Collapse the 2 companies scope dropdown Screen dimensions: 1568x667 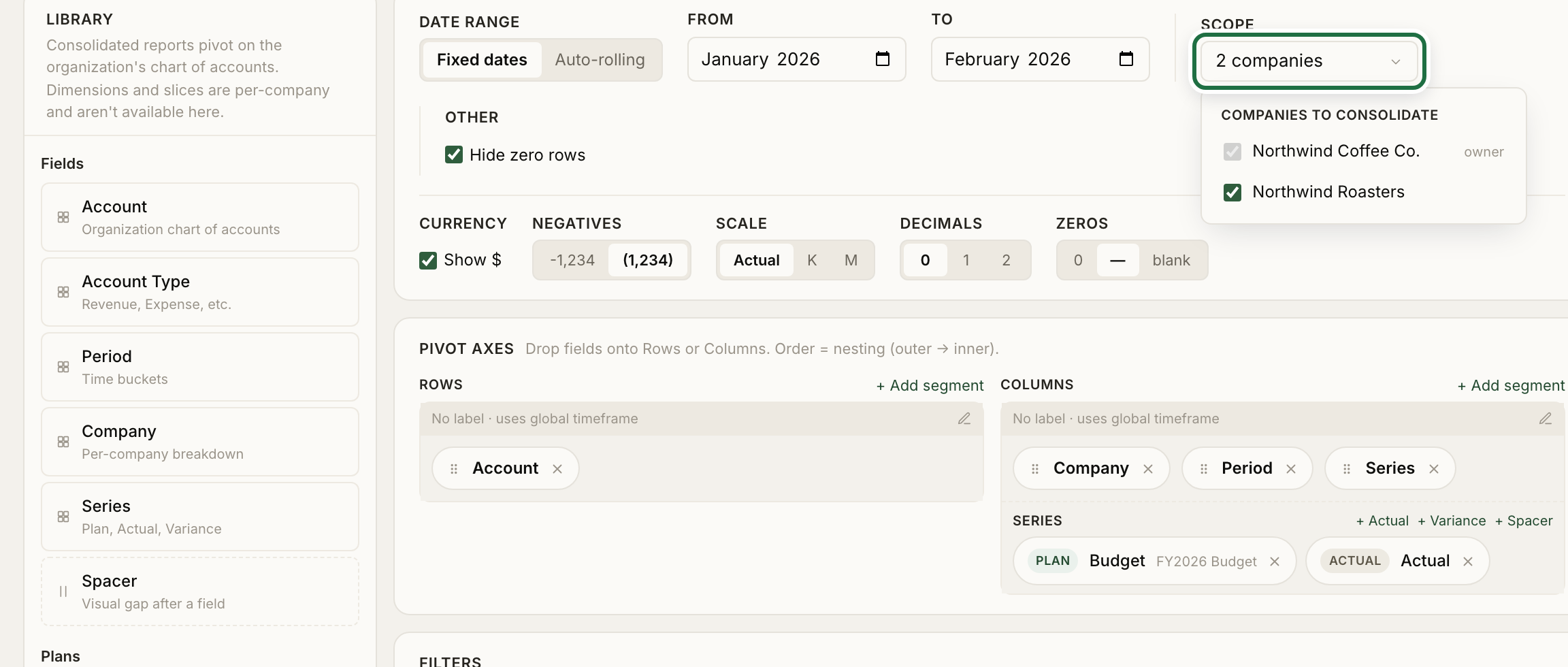point(1309,61)
